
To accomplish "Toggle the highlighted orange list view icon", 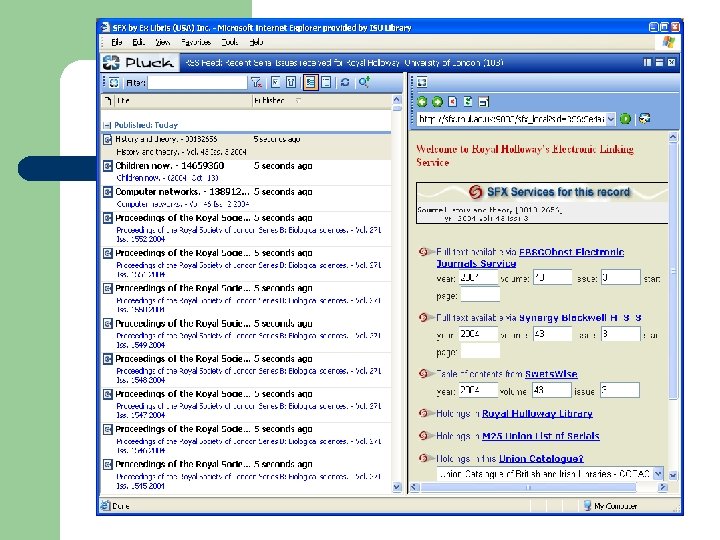I will 310,83.
